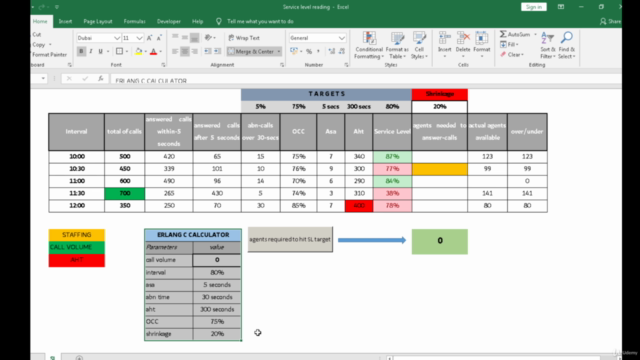This screenshot has width=640, height=360.
Task: Set middle vertical alignment
Action: click(x=185, y=38)
